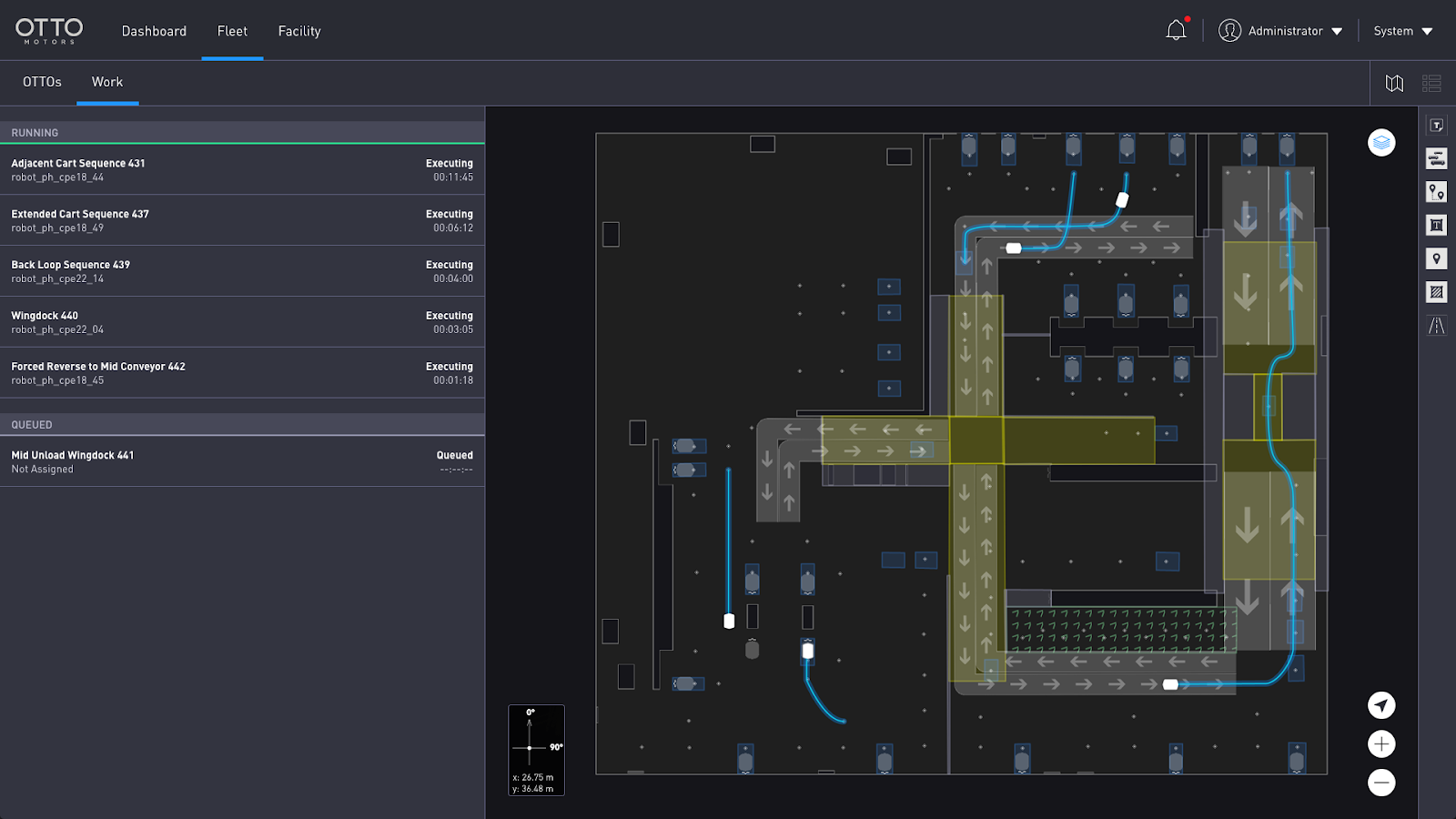Switch to list view icon
The image size is (1456, 819).
click(1431, 84)
